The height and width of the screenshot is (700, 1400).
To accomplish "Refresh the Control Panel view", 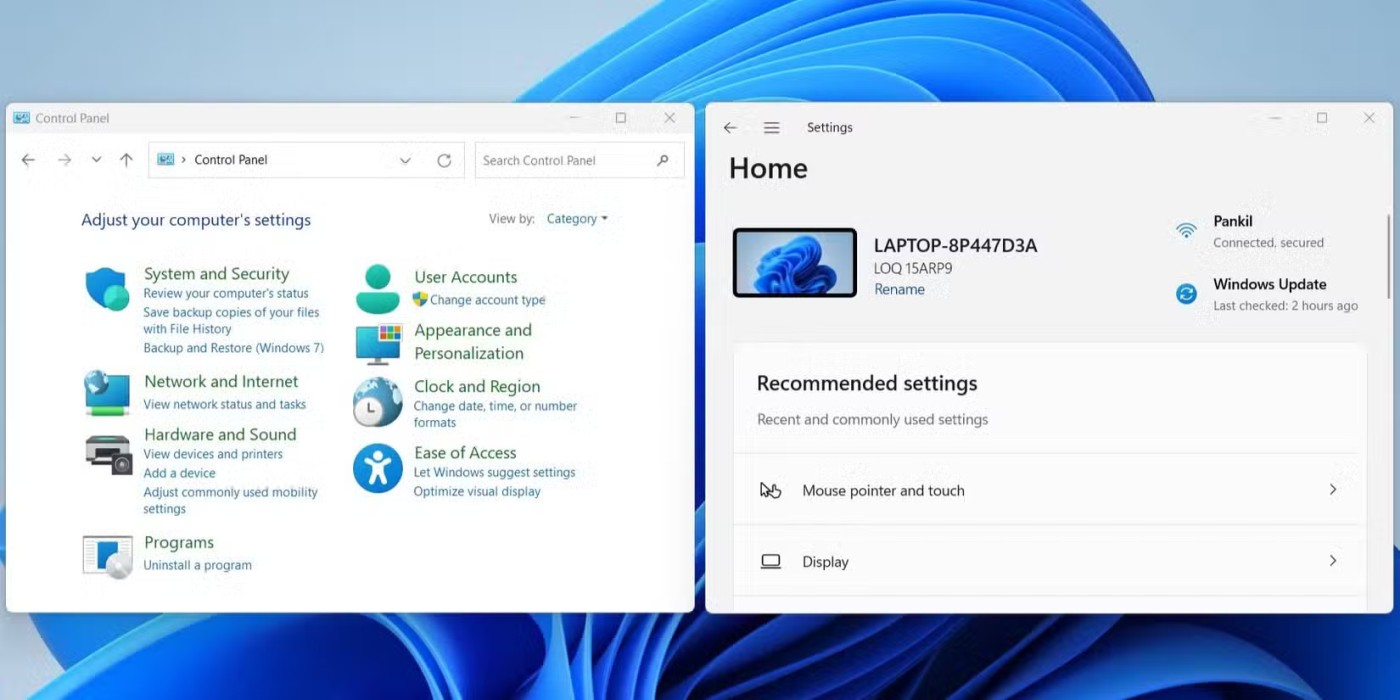I will point(444,160).
